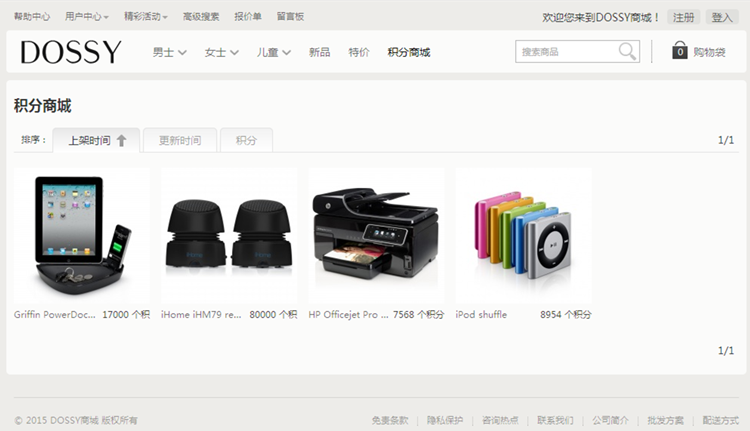The image size is (750, 431).
Task: Go to 特价 menu item
Action: (x=359, y=52)
